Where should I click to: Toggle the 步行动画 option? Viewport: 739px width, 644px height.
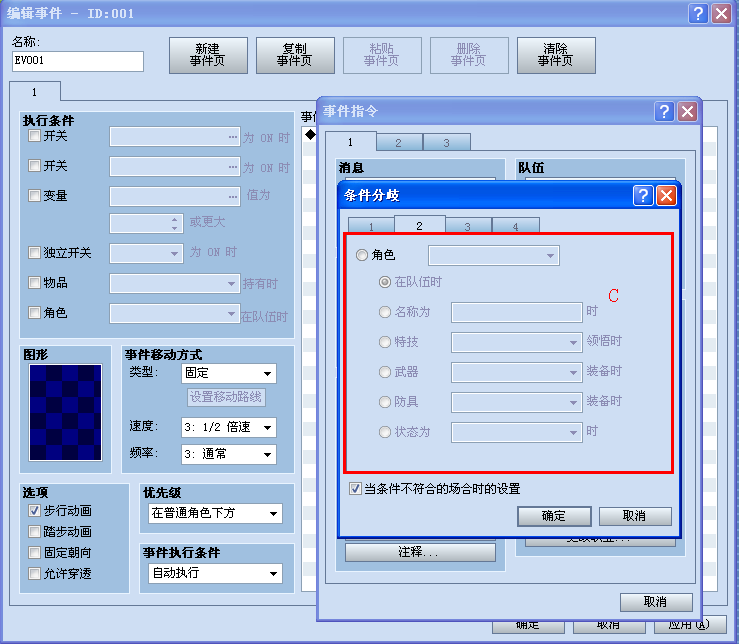click(x=34, y=511)
